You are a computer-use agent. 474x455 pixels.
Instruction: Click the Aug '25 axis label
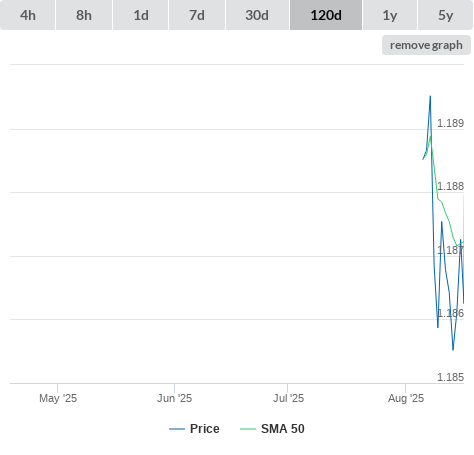pyautogui.click(x=406, y=398)
